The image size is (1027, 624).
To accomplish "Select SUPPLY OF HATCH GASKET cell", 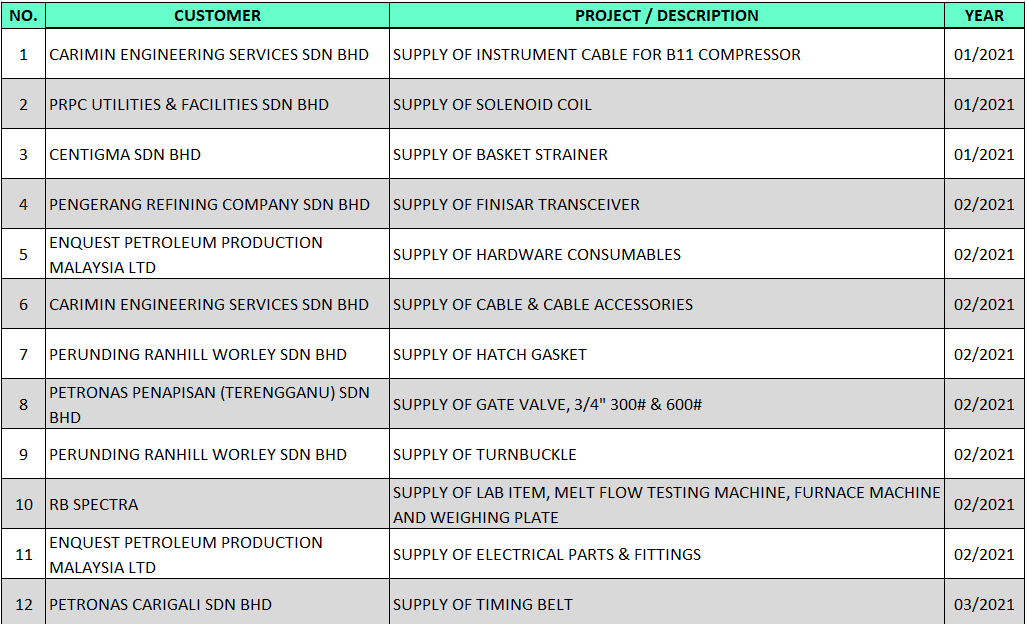I will tap(490, 354).
